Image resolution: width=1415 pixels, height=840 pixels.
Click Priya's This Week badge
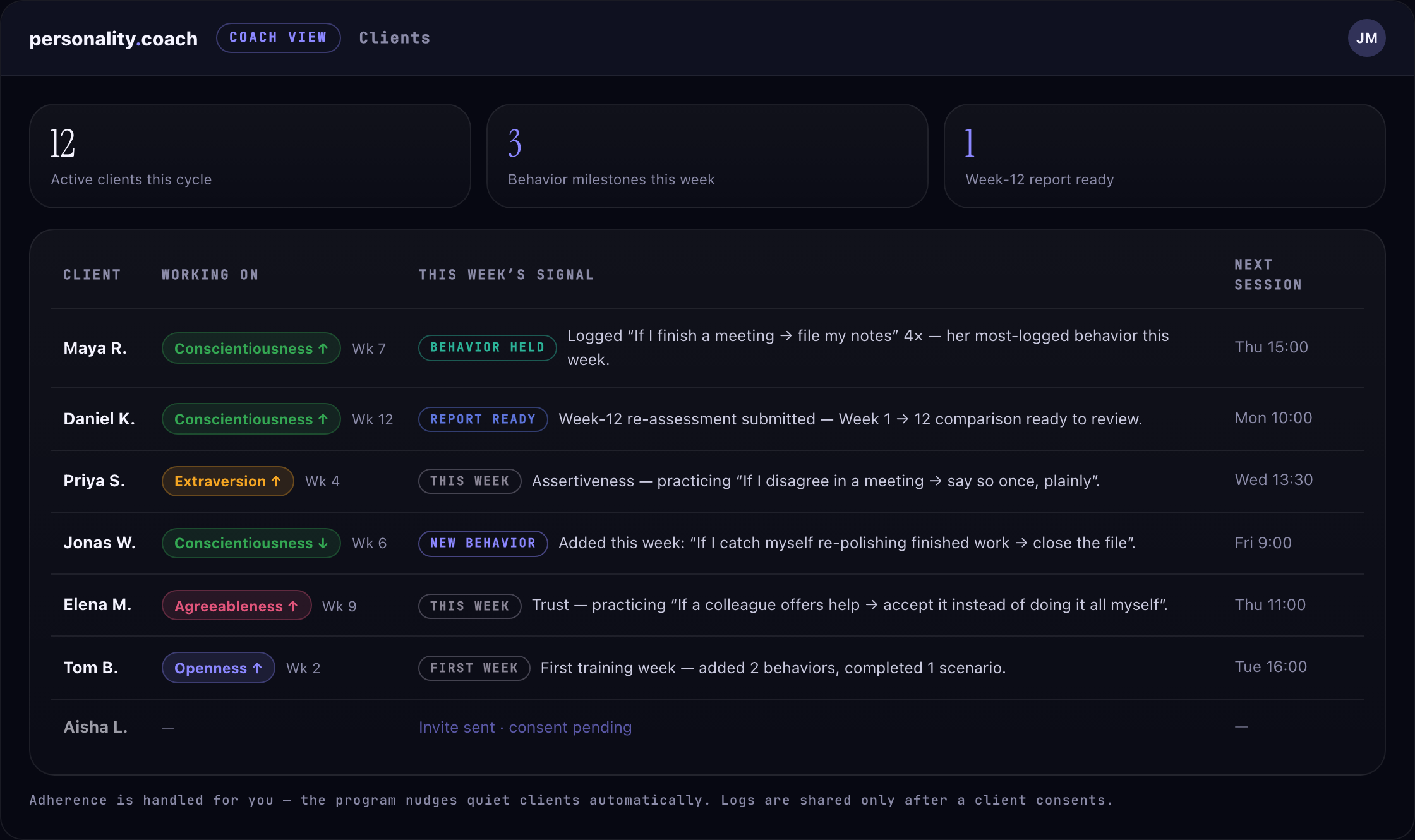point(469,481)
